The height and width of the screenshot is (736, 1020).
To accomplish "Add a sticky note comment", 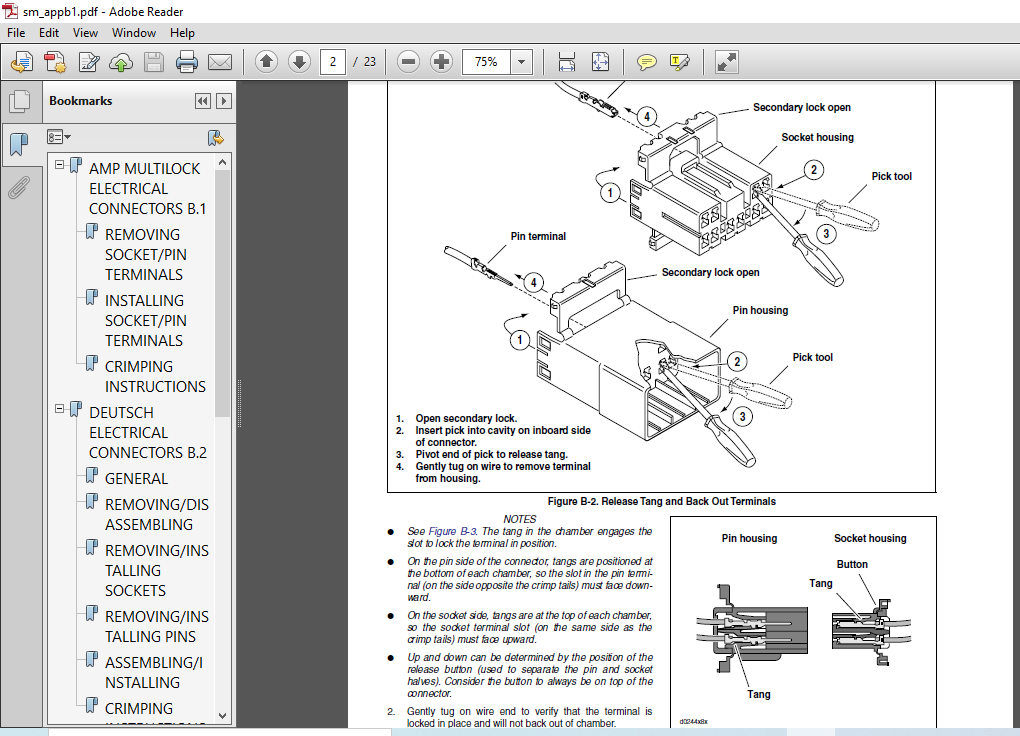I will [646, 62].
